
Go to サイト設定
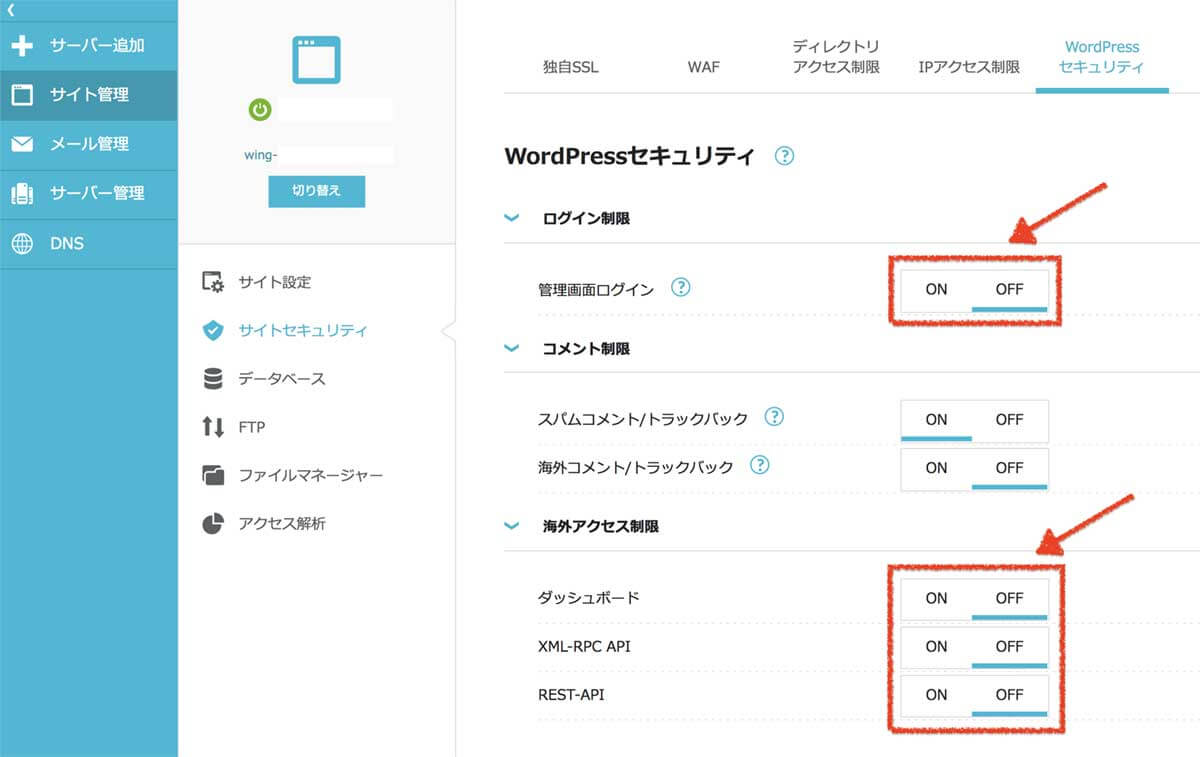275,282
